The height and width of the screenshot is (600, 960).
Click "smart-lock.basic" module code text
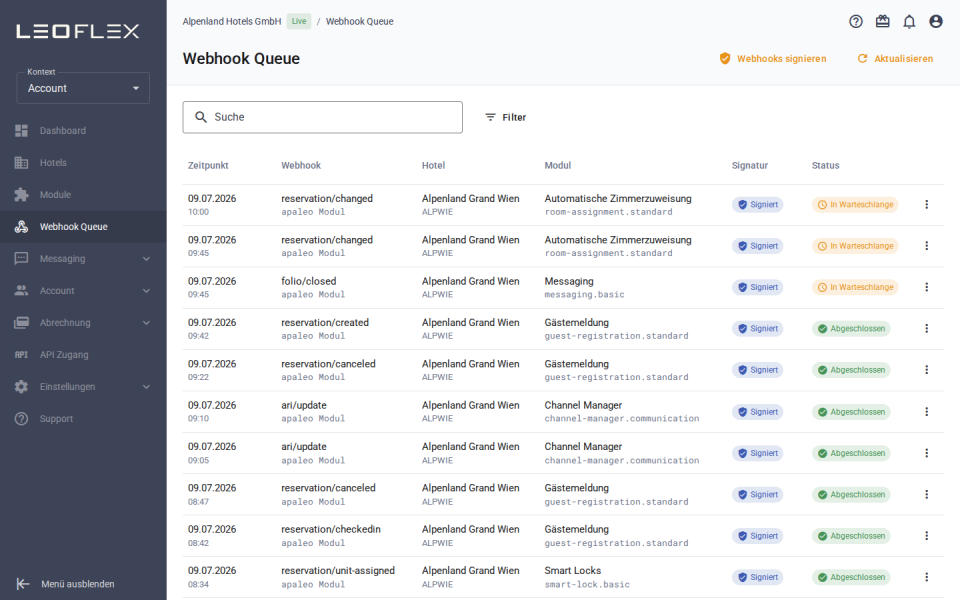coord(587,585)
